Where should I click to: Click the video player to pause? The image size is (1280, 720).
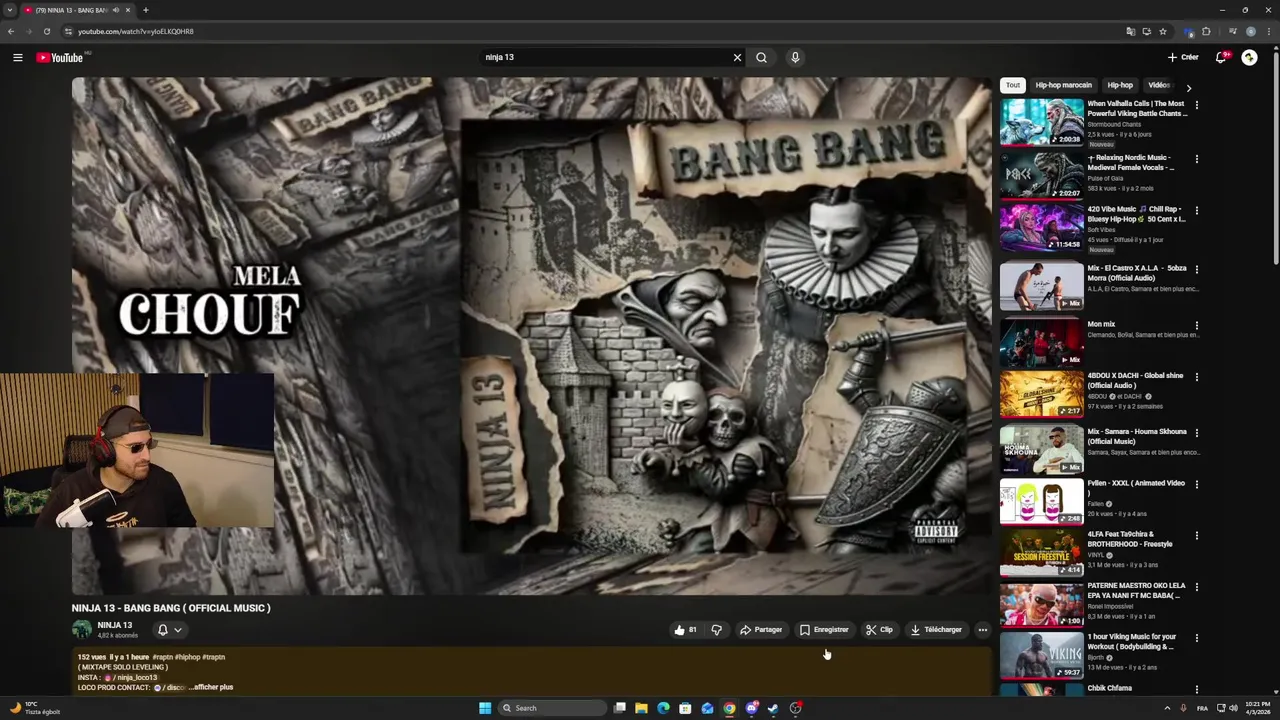(x=531, y=336)
